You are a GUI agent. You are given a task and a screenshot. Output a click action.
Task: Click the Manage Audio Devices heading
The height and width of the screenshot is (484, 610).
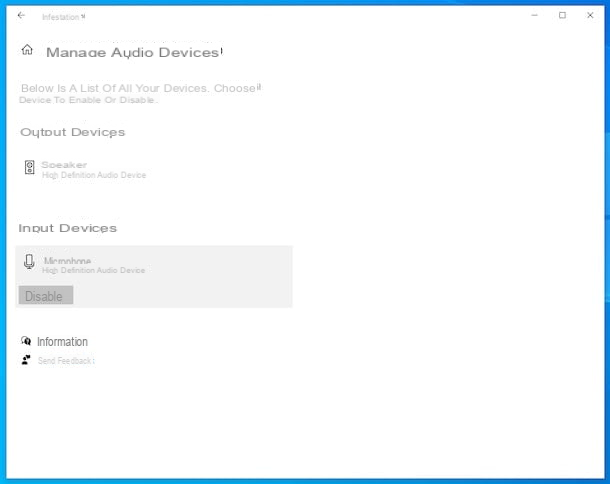[x=134, y=53]
